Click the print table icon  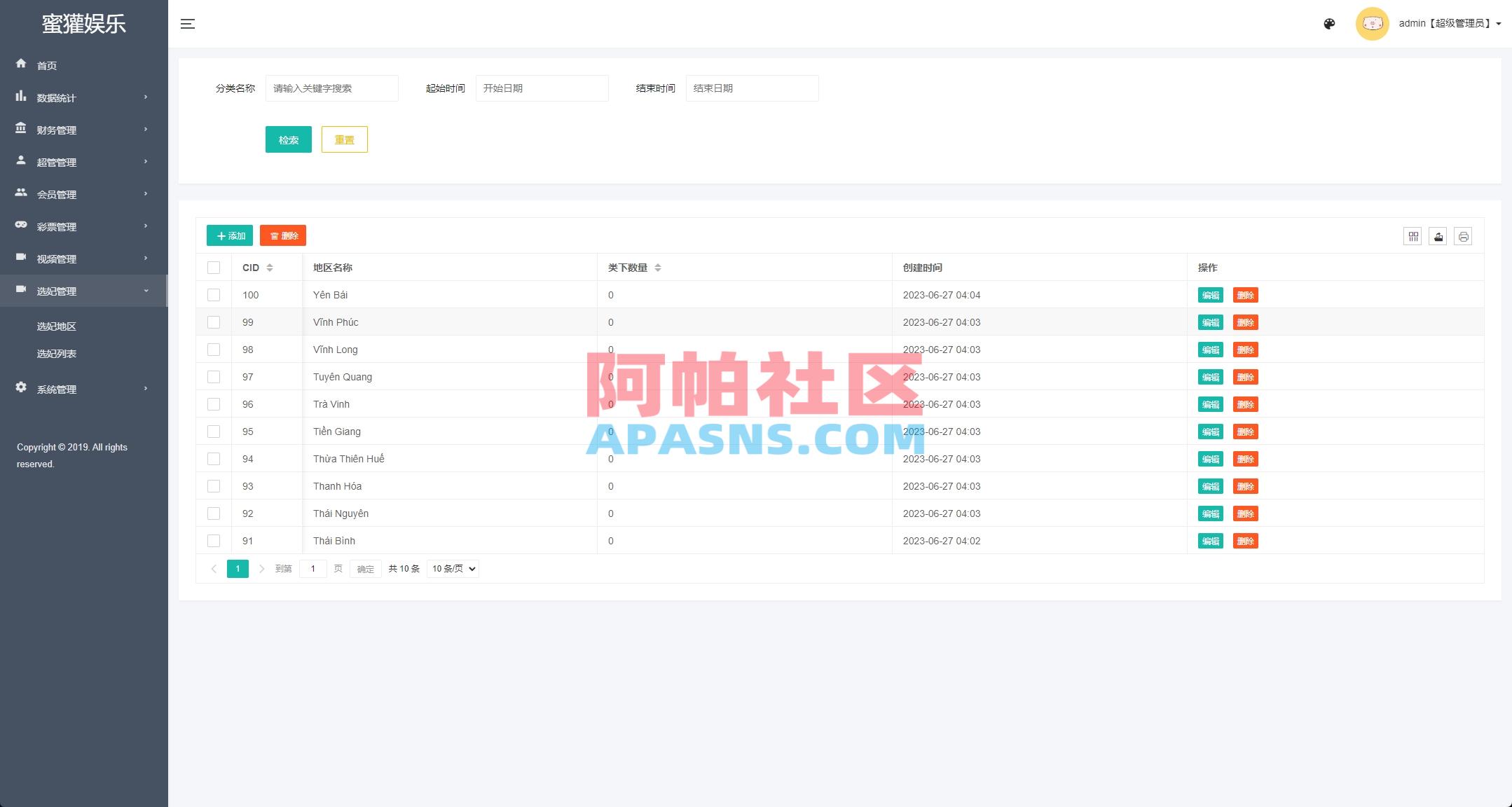1464,236
